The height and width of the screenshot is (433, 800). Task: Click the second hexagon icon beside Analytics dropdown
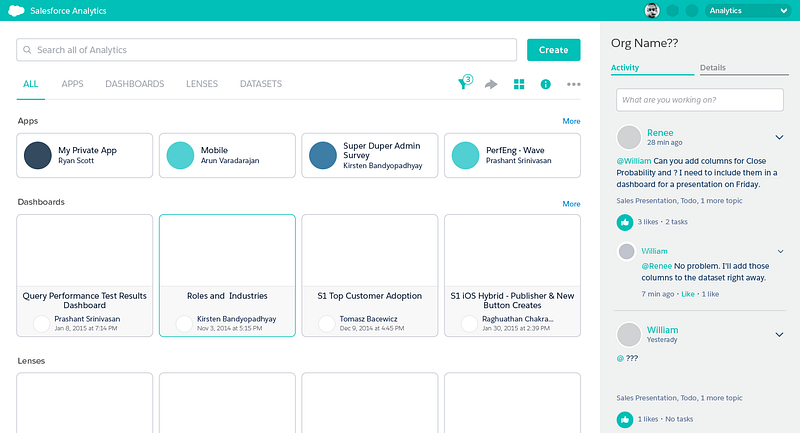[691, 11]
